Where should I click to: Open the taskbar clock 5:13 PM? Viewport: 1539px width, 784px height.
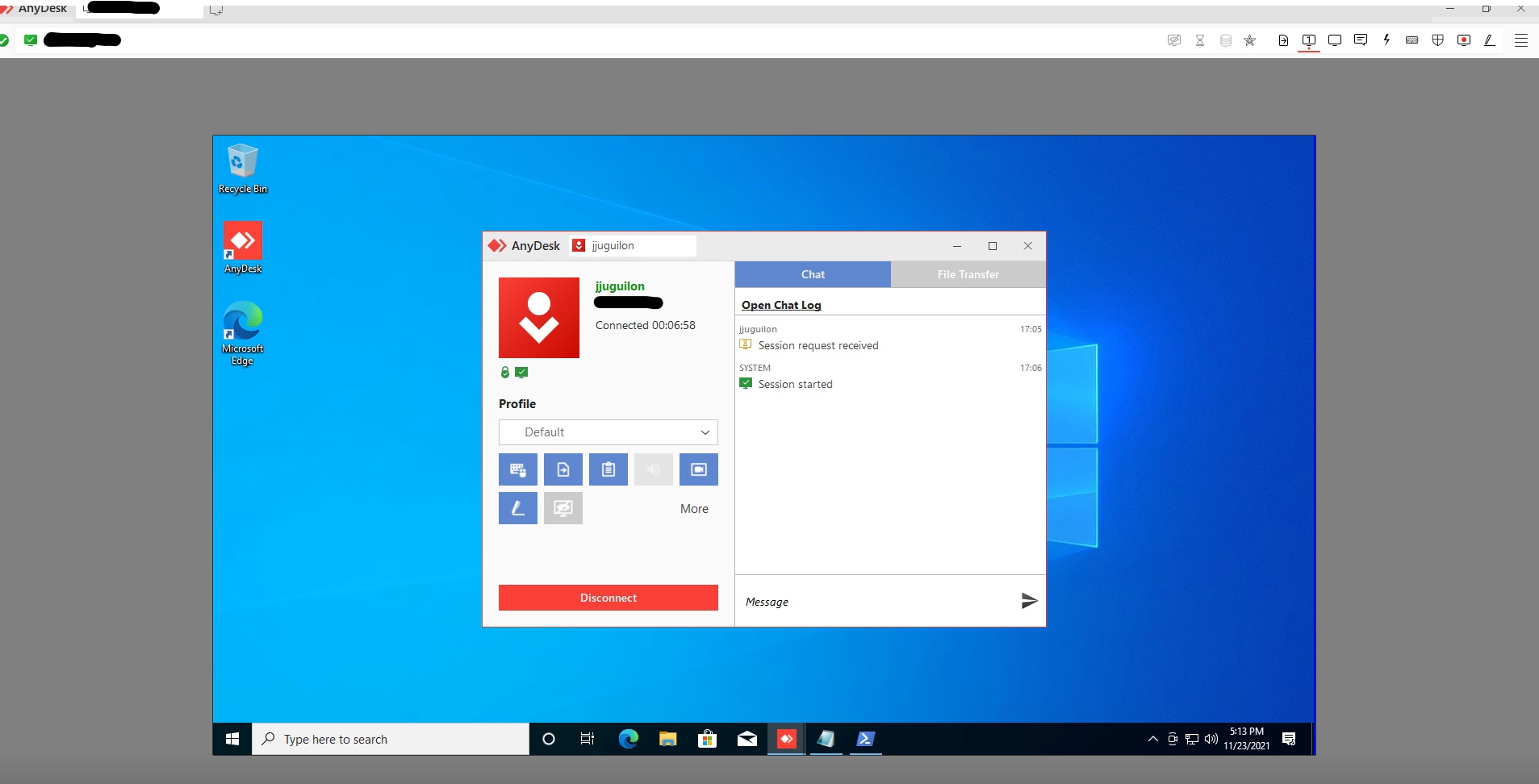click(1246, 739)
